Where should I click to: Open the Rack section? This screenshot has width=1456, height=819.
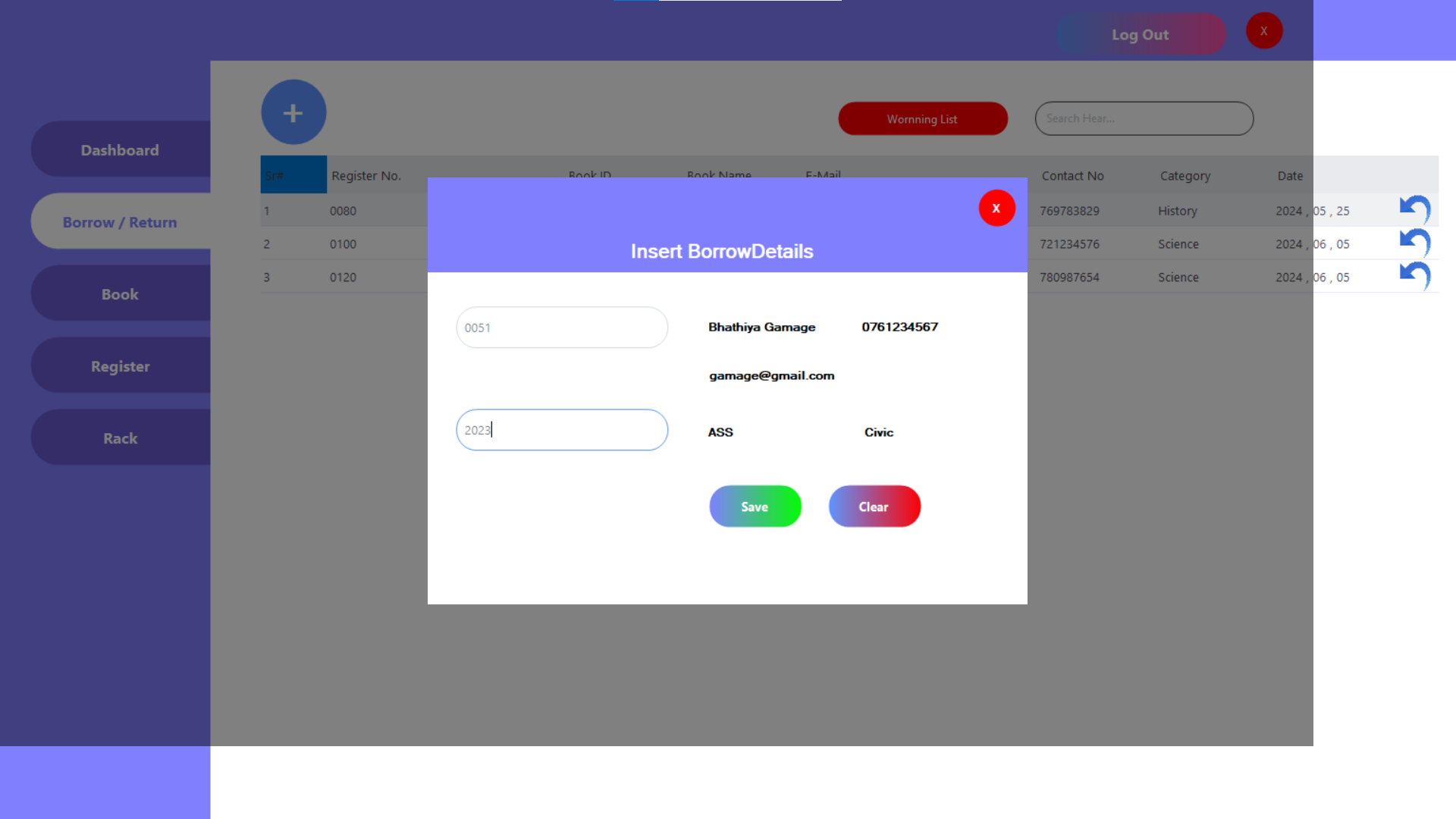[x=120, y=438]
